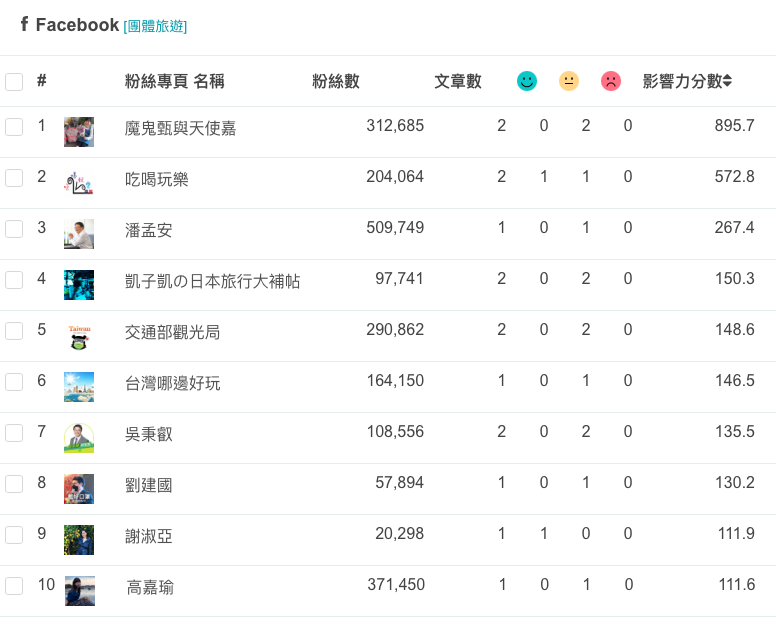Click the 粉絲專頁 名稱 column header
This screenshot has width=776, height=625.
click(174, 81)
